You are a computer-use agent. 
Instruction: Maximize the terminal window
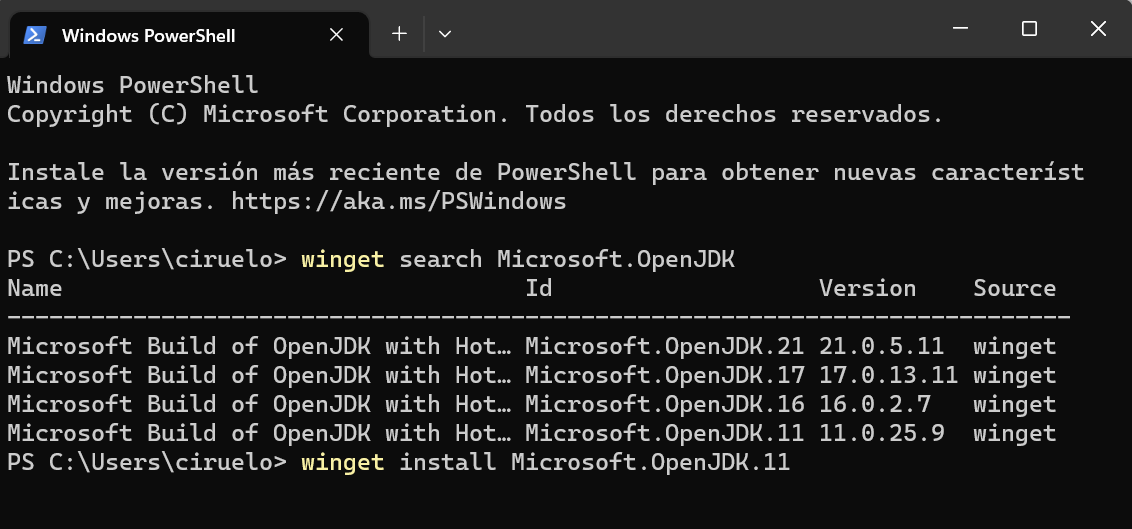1029,29
